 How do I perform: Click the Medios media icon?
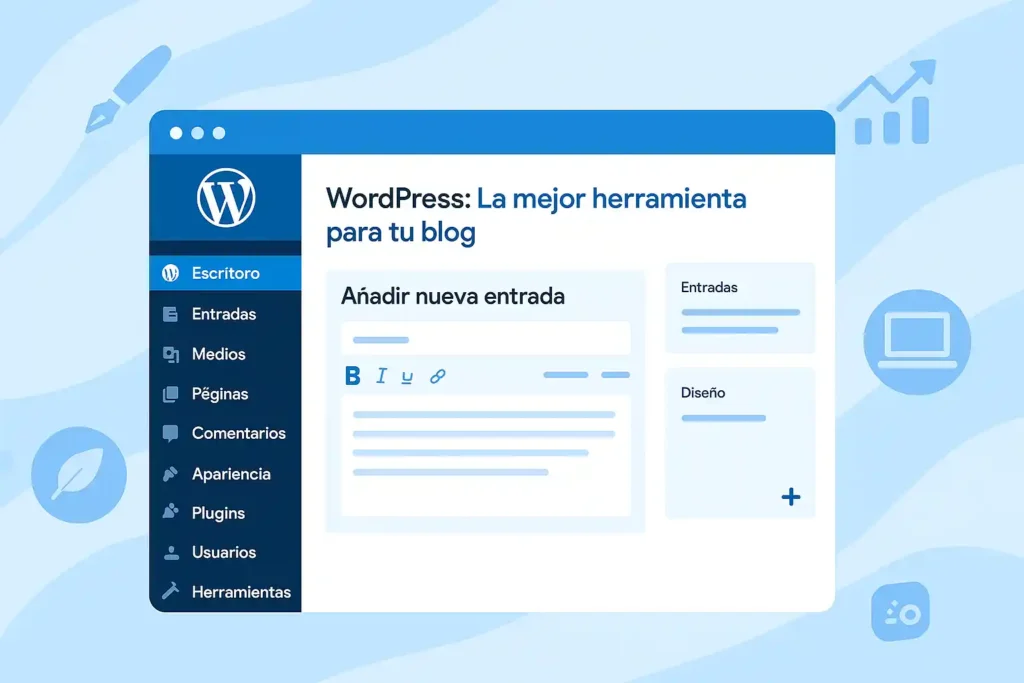pyautogui.click(x=170, y=354)
